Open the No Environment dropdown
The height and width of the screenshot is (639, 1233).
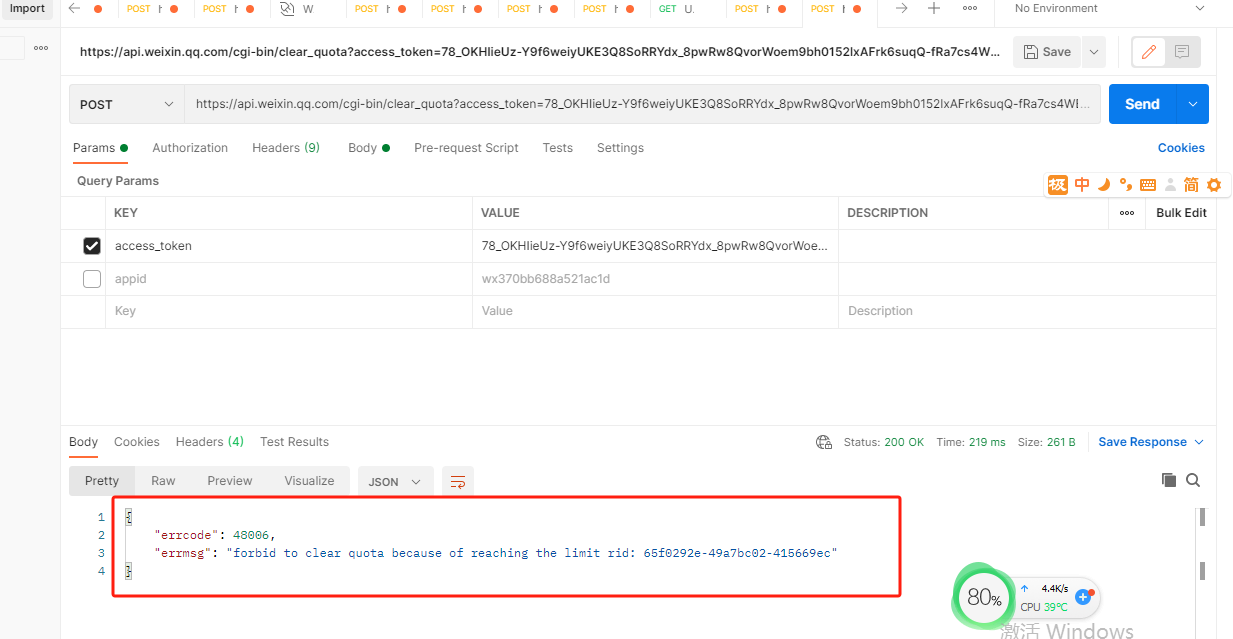(1109, 9)
